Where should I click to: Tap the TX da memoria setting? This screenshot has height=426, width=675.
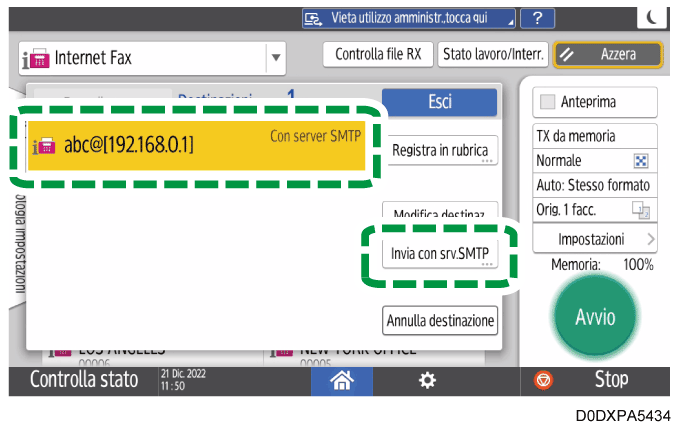(x=595, y=136)
